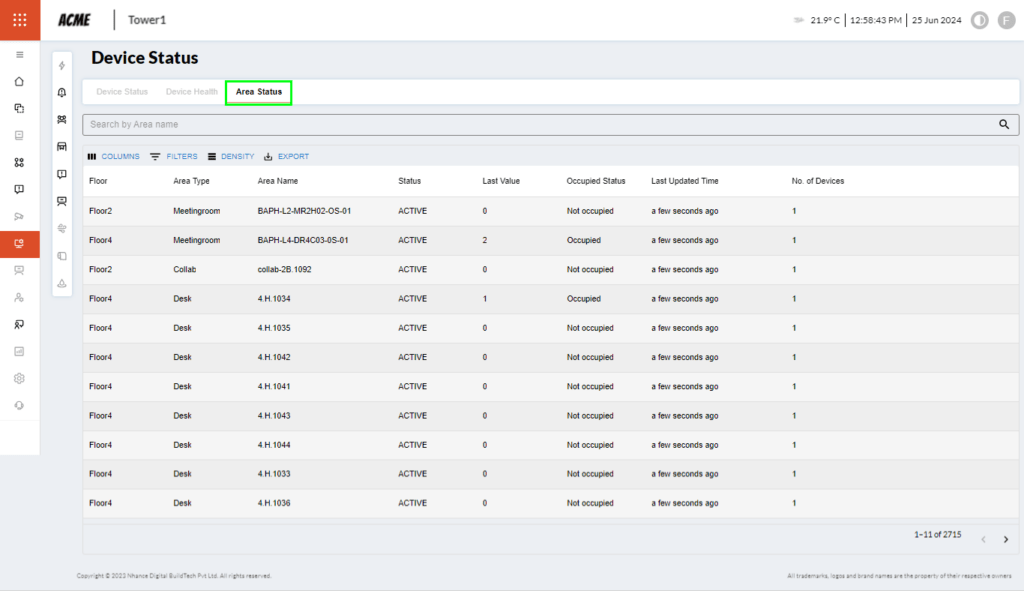Screen dimensions: 1024x591
Task: Click the lightning bolt energy icon
Action: coord(62,66)
